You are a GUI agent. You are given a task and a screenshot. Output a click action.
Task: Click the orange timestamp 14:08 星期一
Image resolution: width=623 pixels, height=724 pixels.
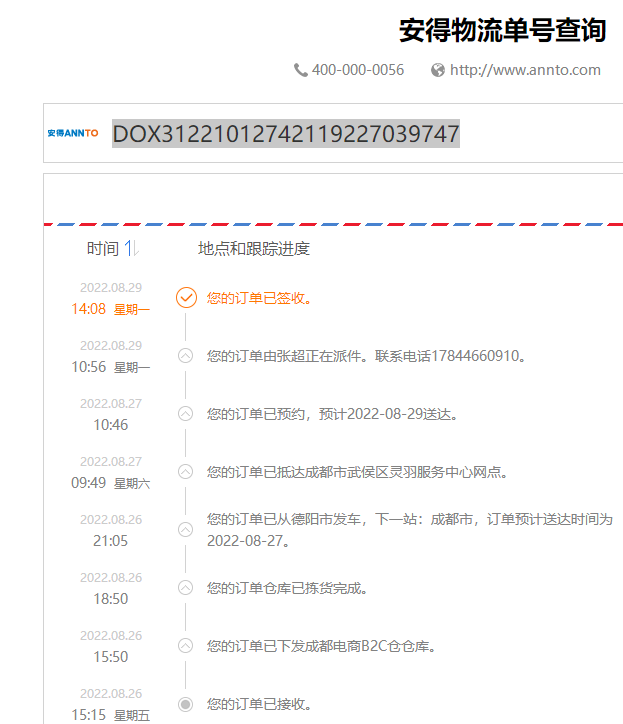[x=111, y=309]
